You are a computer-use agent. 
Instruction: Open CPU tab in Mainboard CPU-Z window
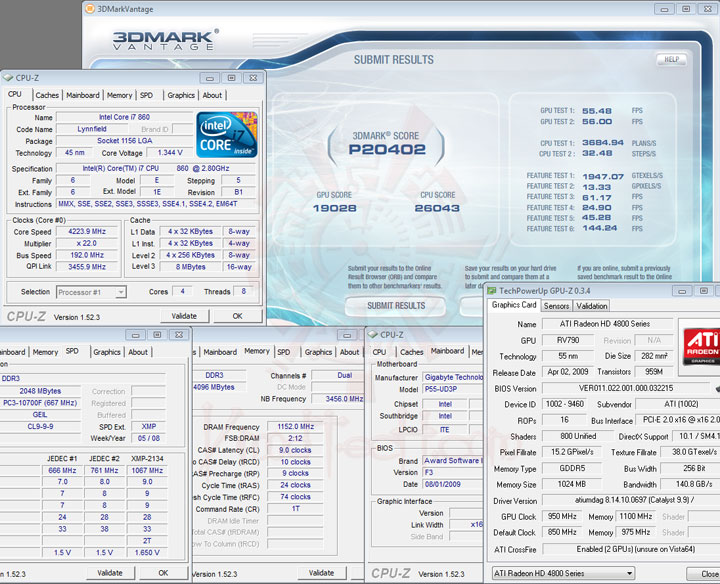379,352
